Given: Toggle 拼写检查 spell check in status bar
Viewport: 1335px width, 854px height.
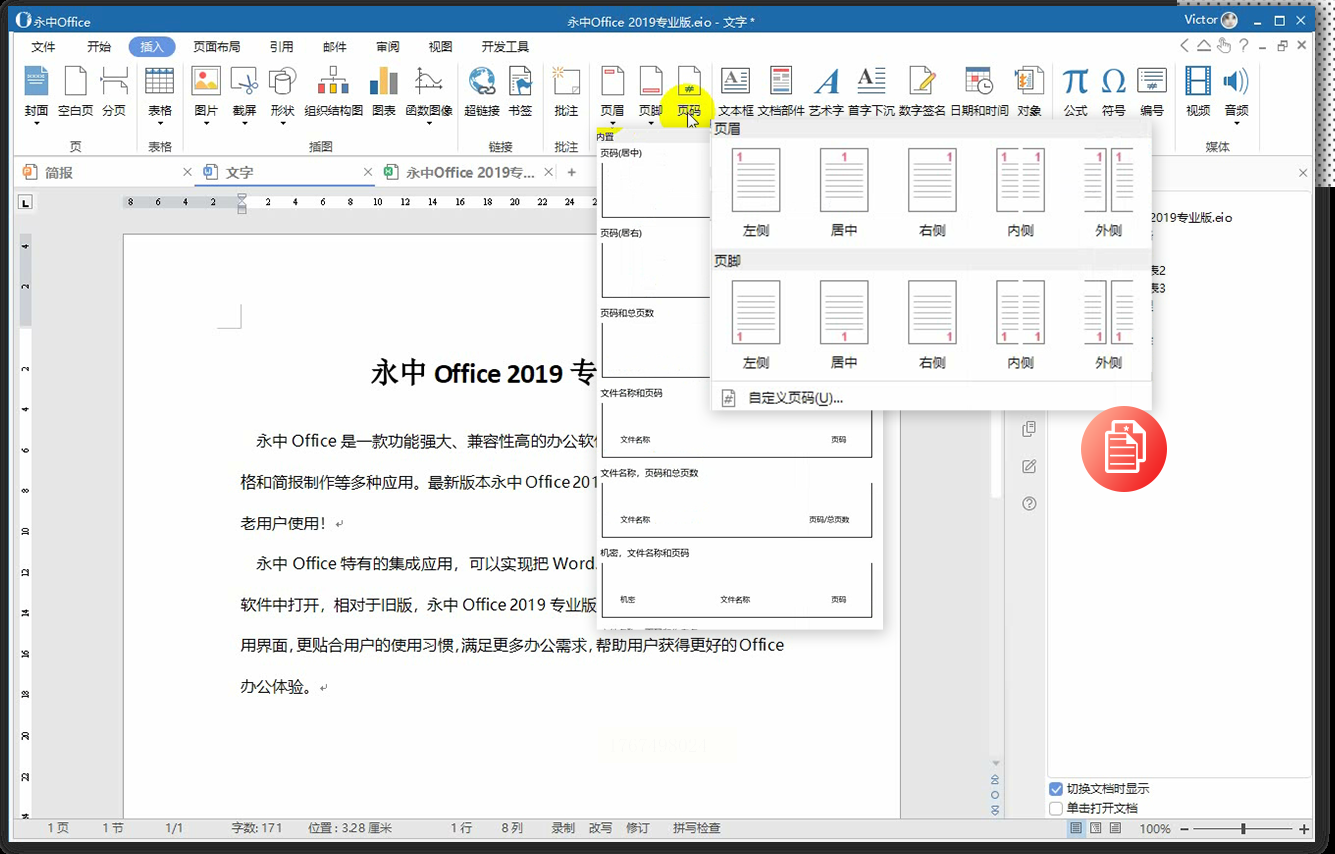Looking at the screenshot, I should click(696, 828).
